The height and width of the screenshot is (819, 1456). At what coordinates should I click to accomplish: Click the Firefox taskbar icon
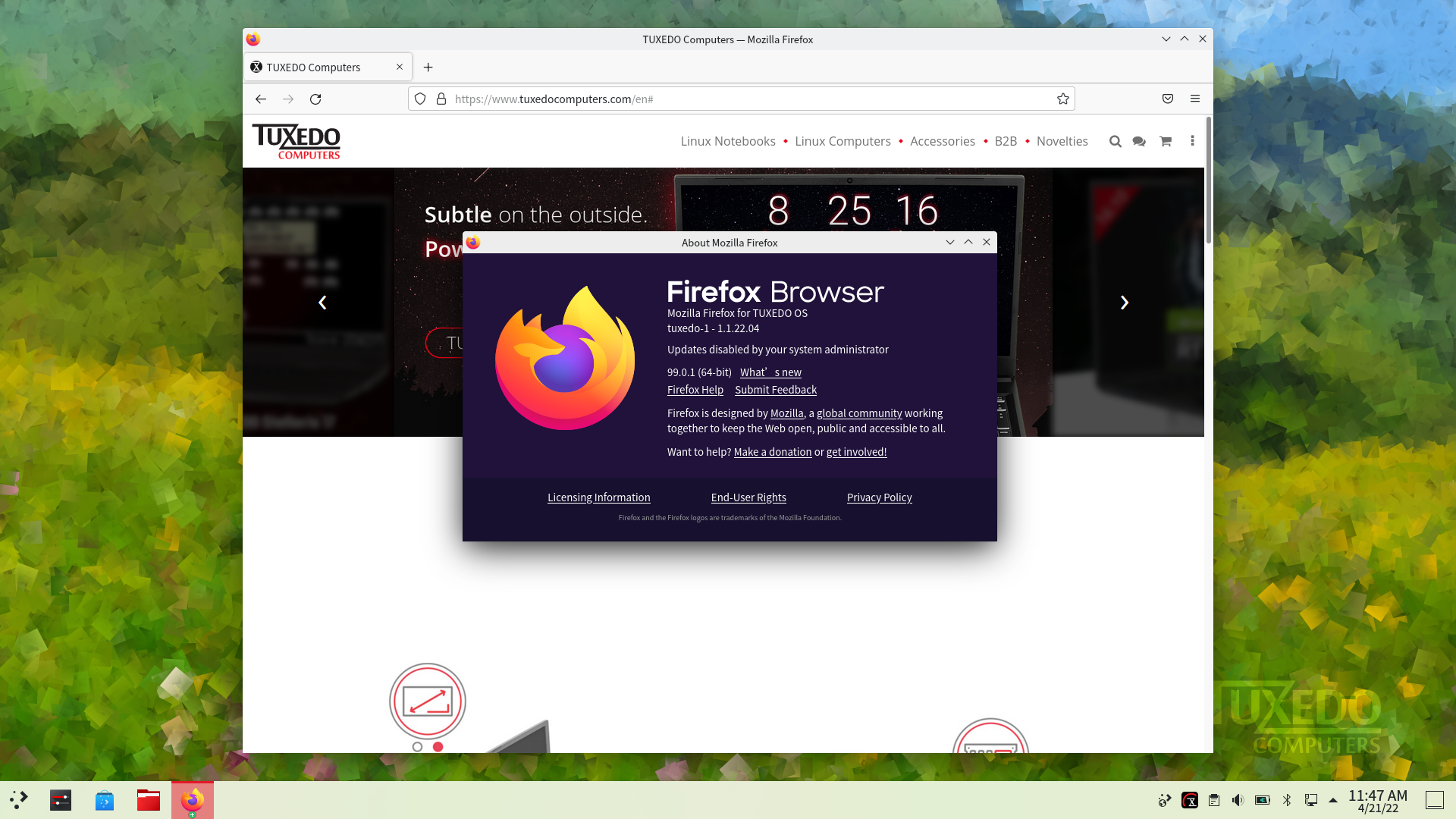click(x=193, y=800)
